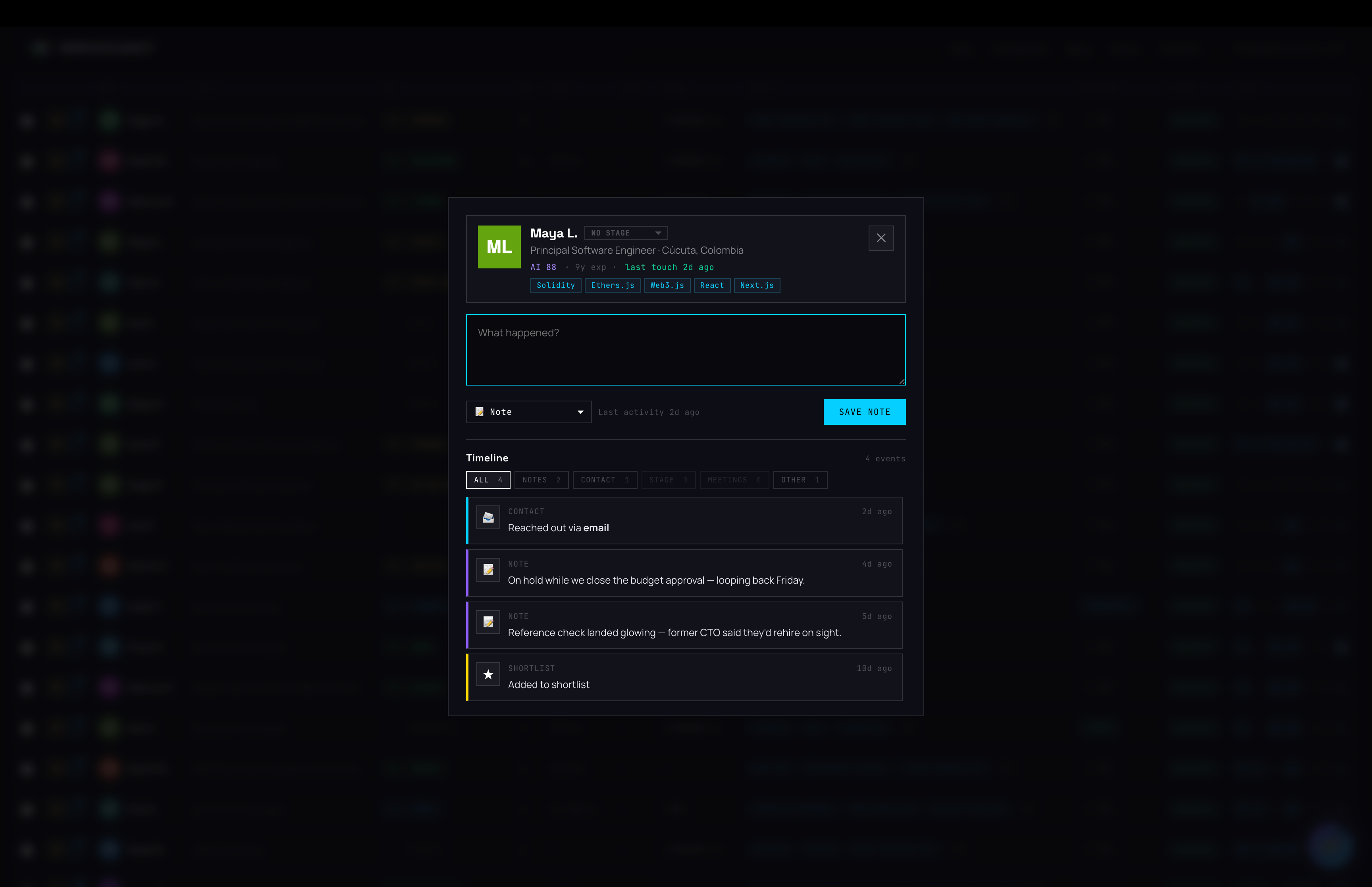Viewport: 1372px width, 887px height.
Task: Select the STAGE timeline filter tab
Action: click(x=669, y=480)
